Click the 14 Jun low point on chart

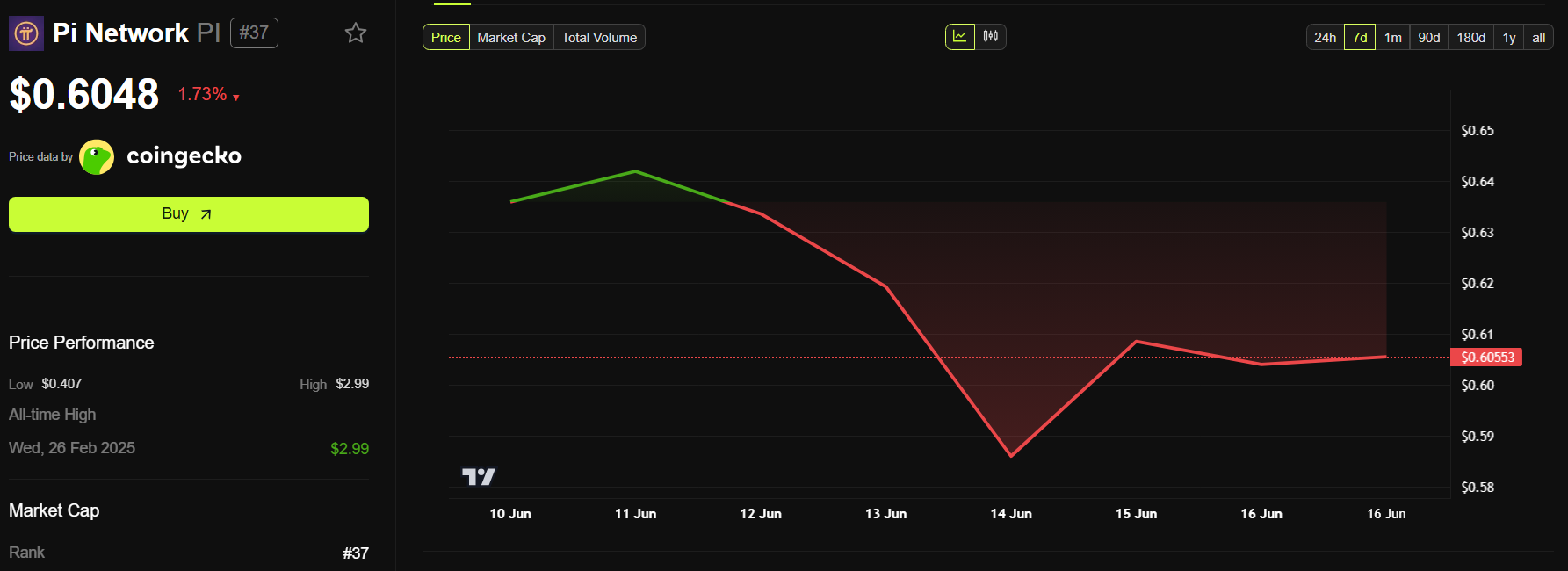[x=1011, y=456]
